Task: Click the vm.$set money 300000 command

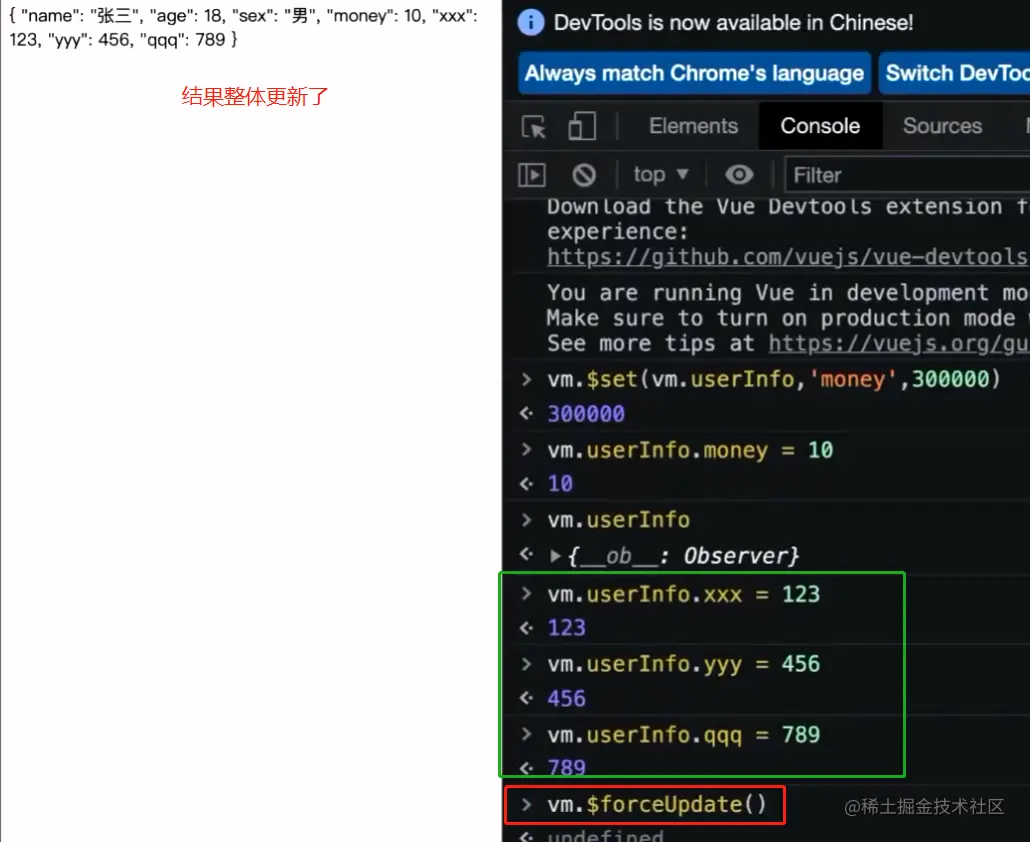Action: pos(774,380)
